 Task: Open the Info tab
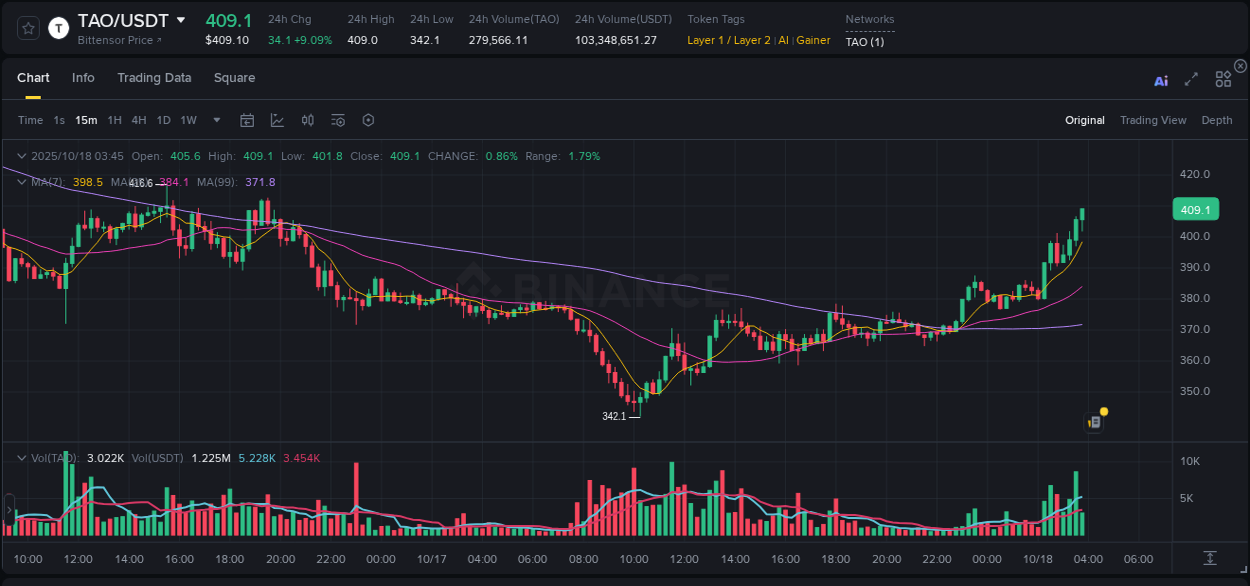click(83, 77)
